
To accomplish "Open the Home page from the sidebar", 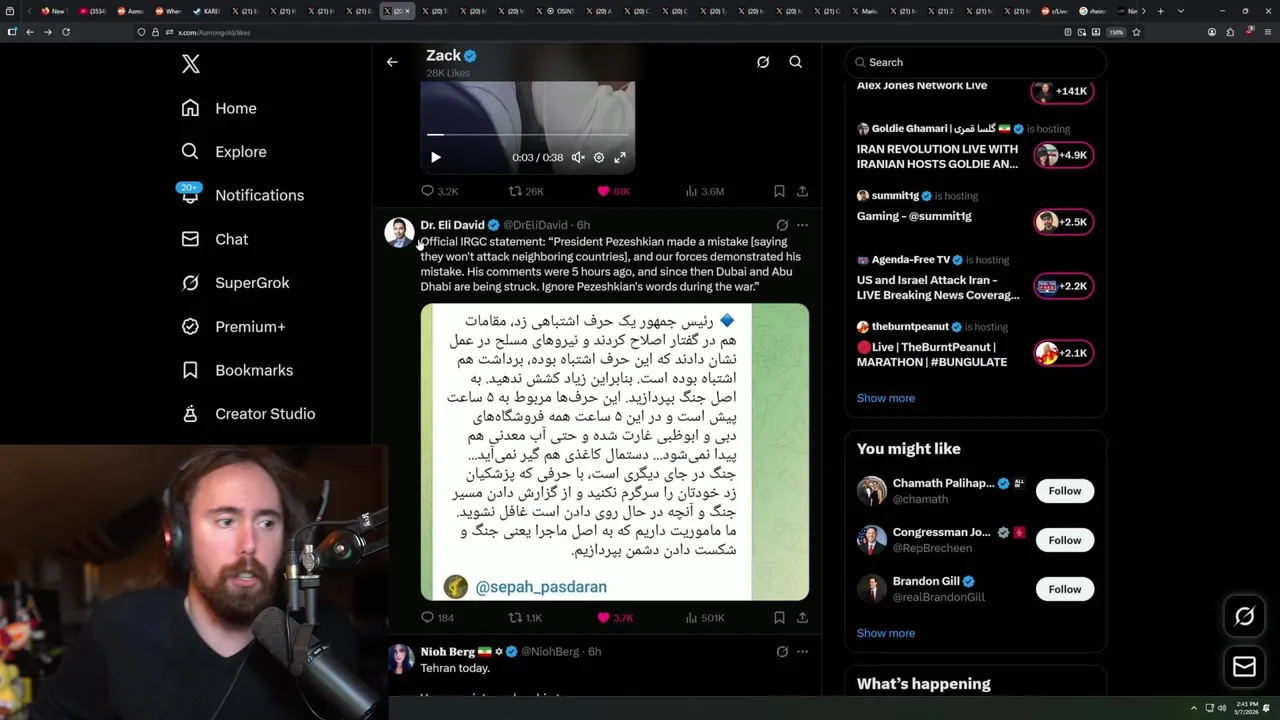I will click(219, 108).
